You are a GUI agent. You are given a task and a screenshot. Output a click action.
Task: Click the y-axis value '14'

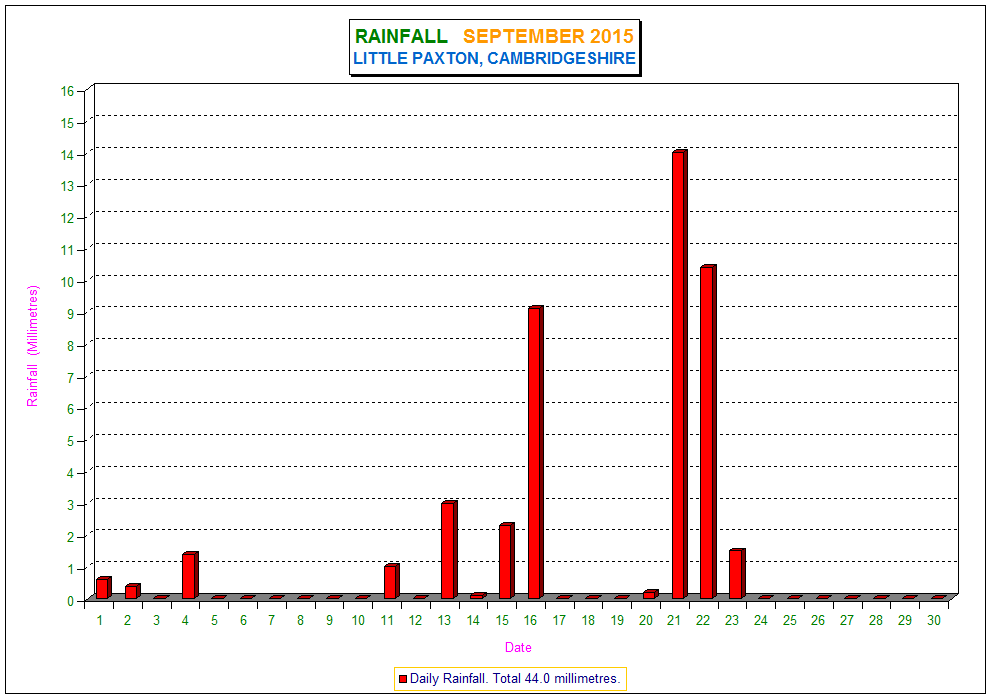pyautogui.click(x=68, y=155)
